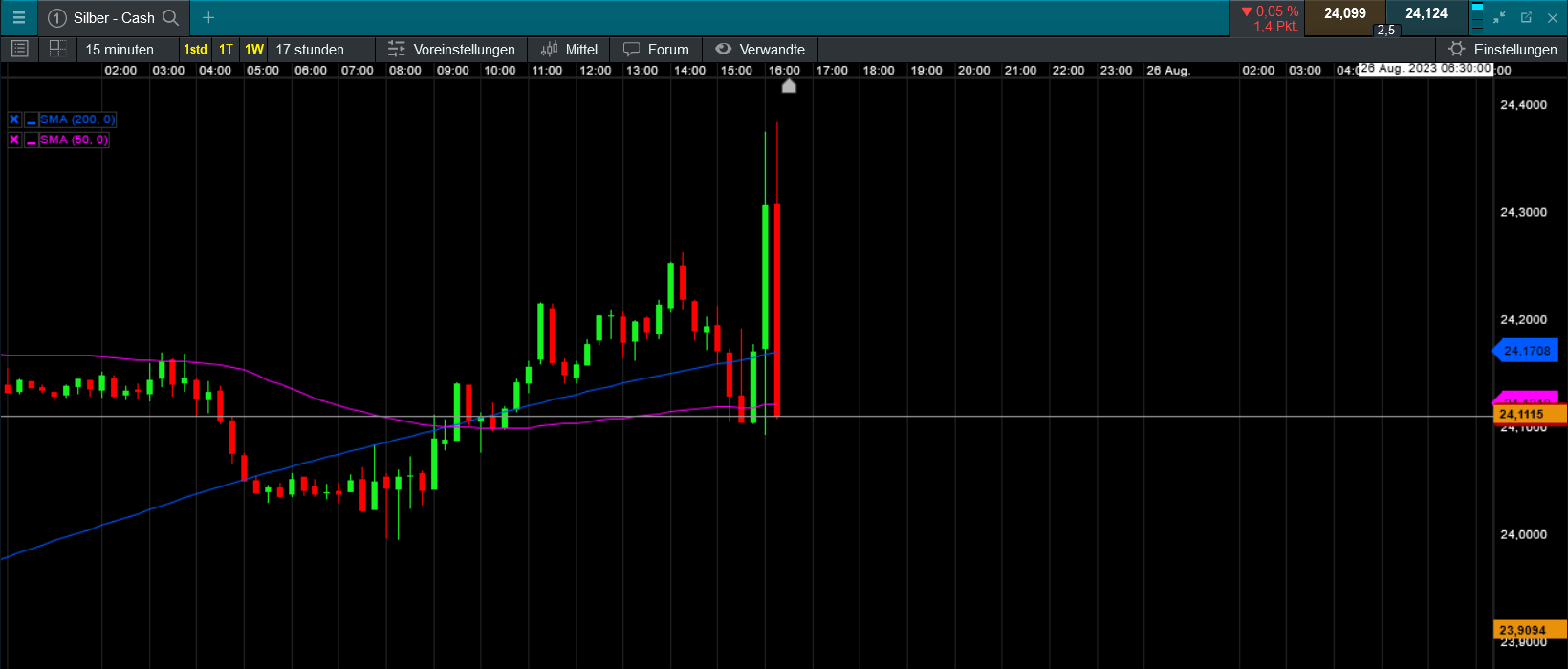Click the orange 23,9094 price label
The width and height of the screenshot is (1568, 669).
1529,630
